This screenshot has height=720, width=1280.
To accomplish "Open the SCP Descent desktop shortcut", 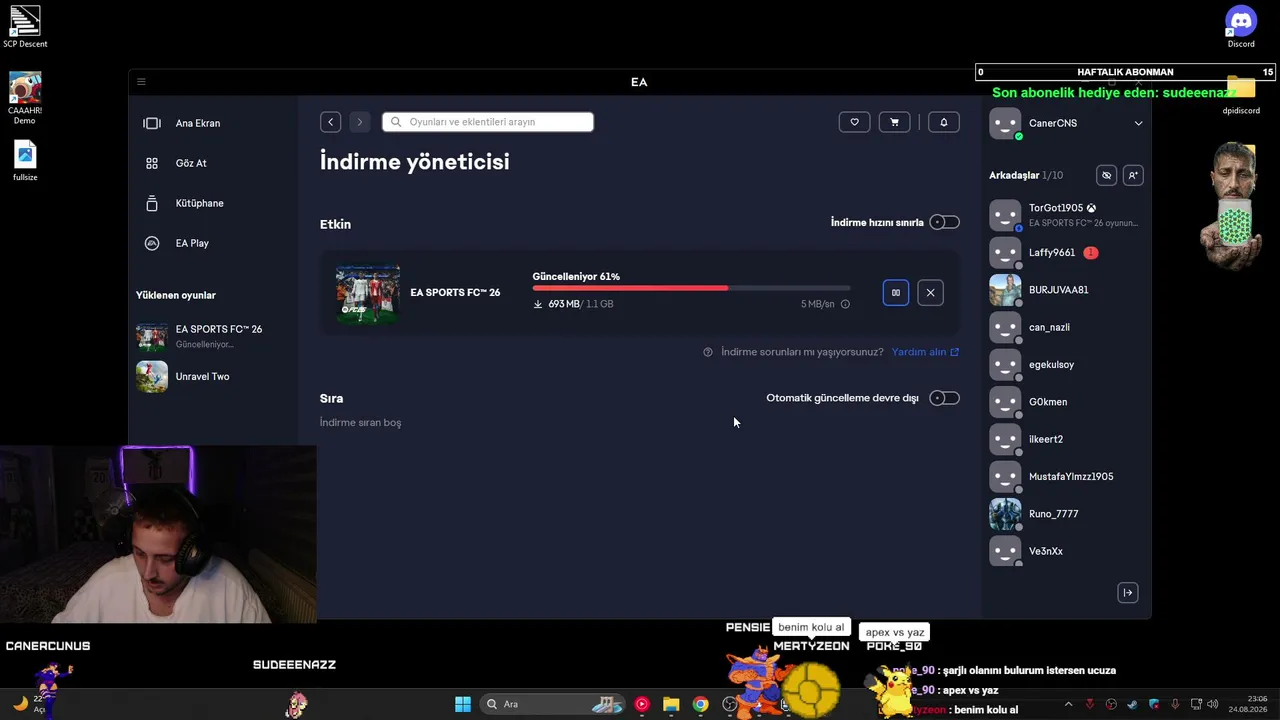I will pos(25,27).
